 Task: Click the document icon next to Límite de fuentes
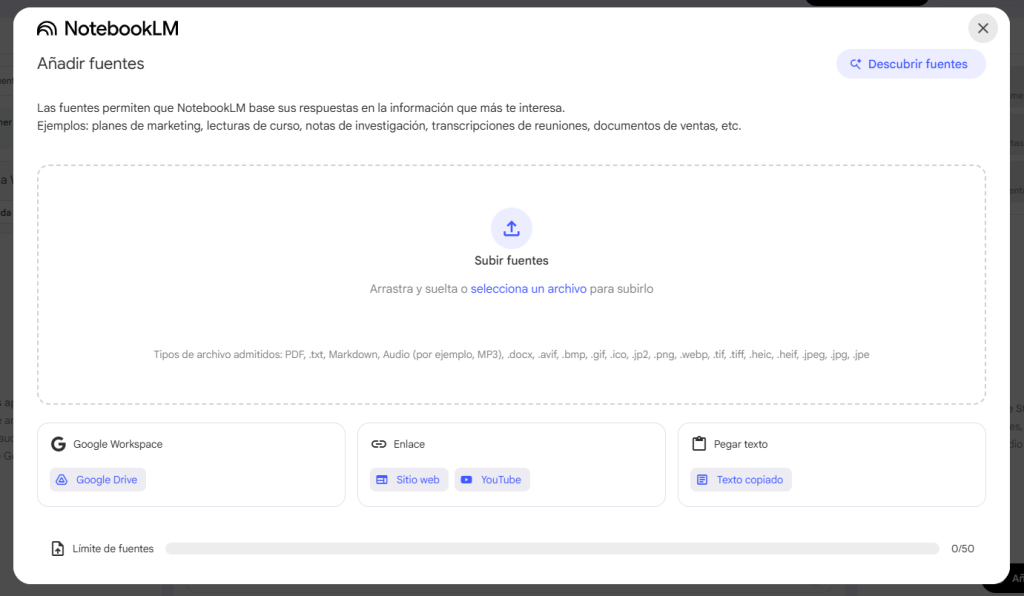coord(56,548)
